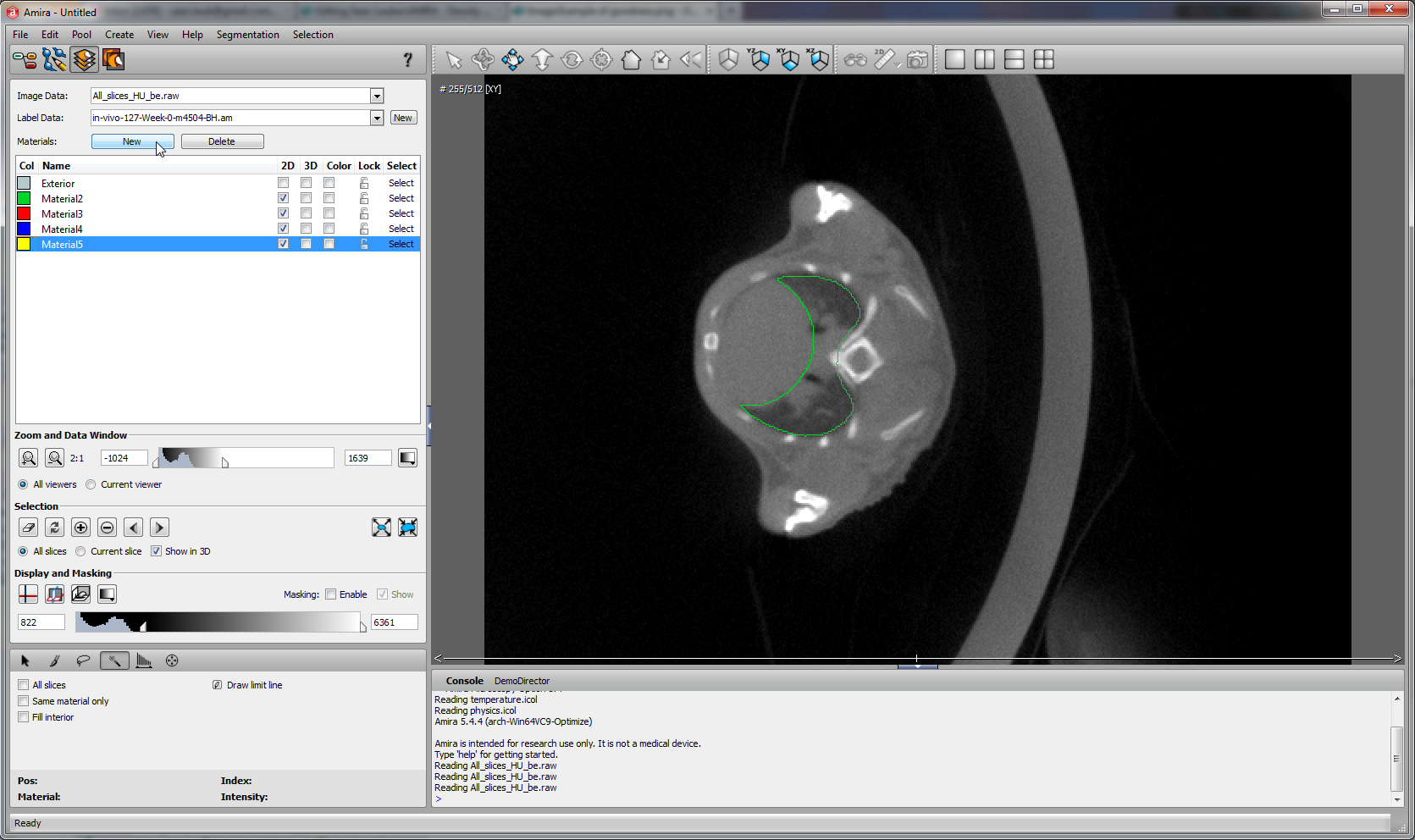Select the Current slice radio button
Viewport: 1415px width, 840px height.
click(80, 551)
